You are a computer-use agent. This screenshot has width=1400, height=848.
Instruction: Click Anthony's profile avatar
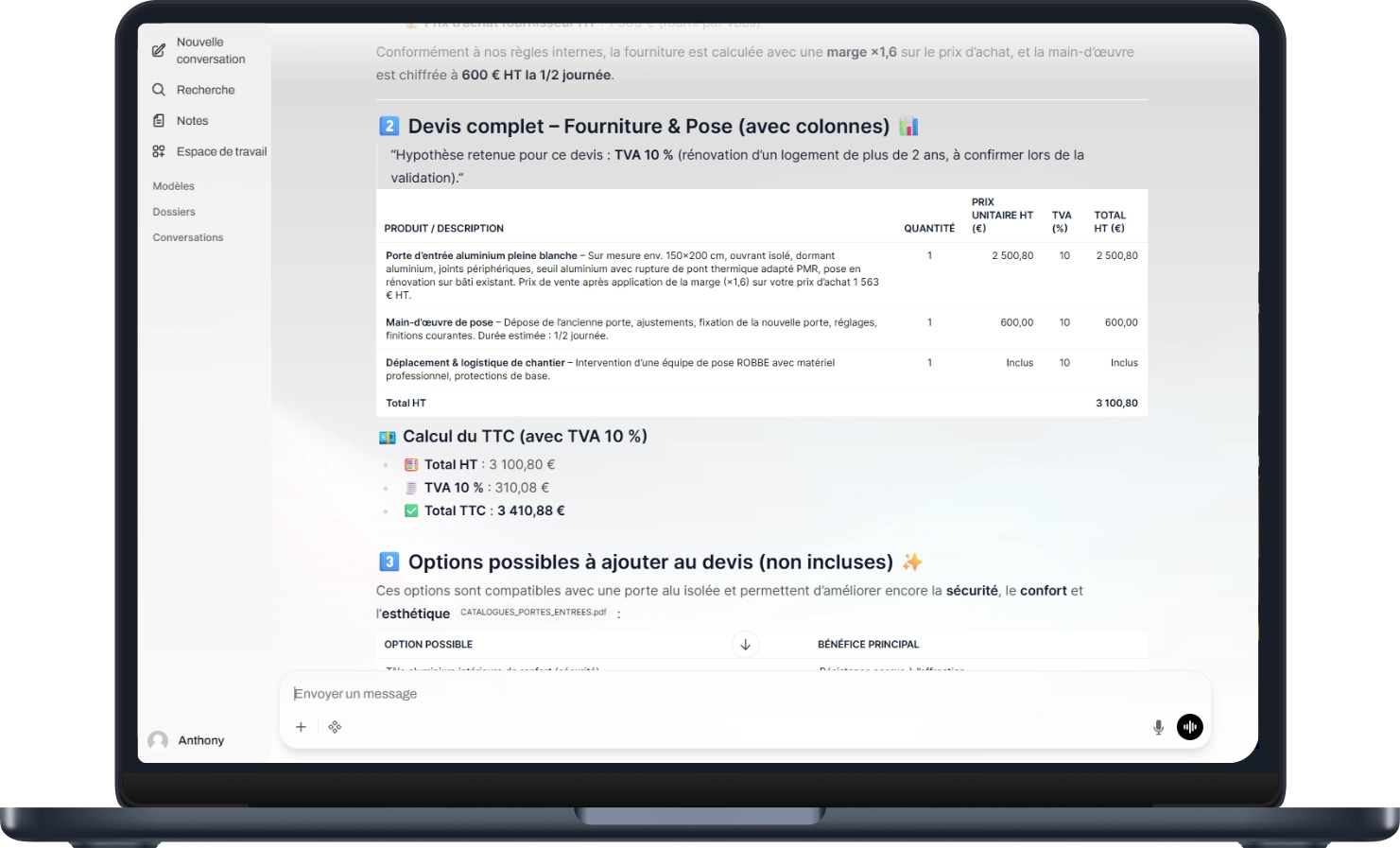click(x=158, y=740)
